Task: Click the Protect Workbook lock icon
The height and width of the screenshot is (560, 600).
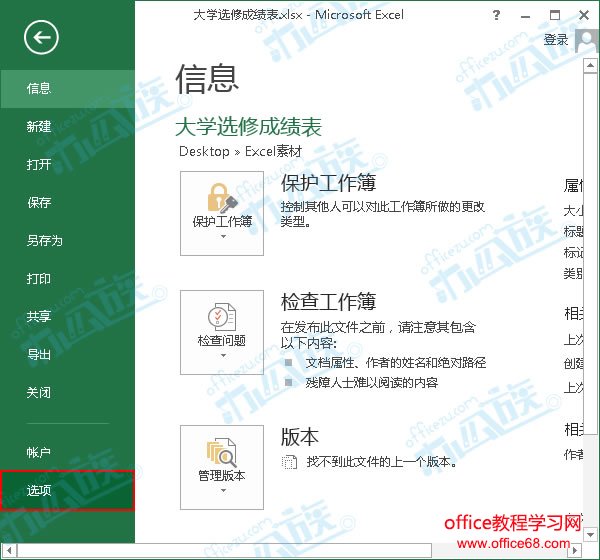Action: pos(222,198)
